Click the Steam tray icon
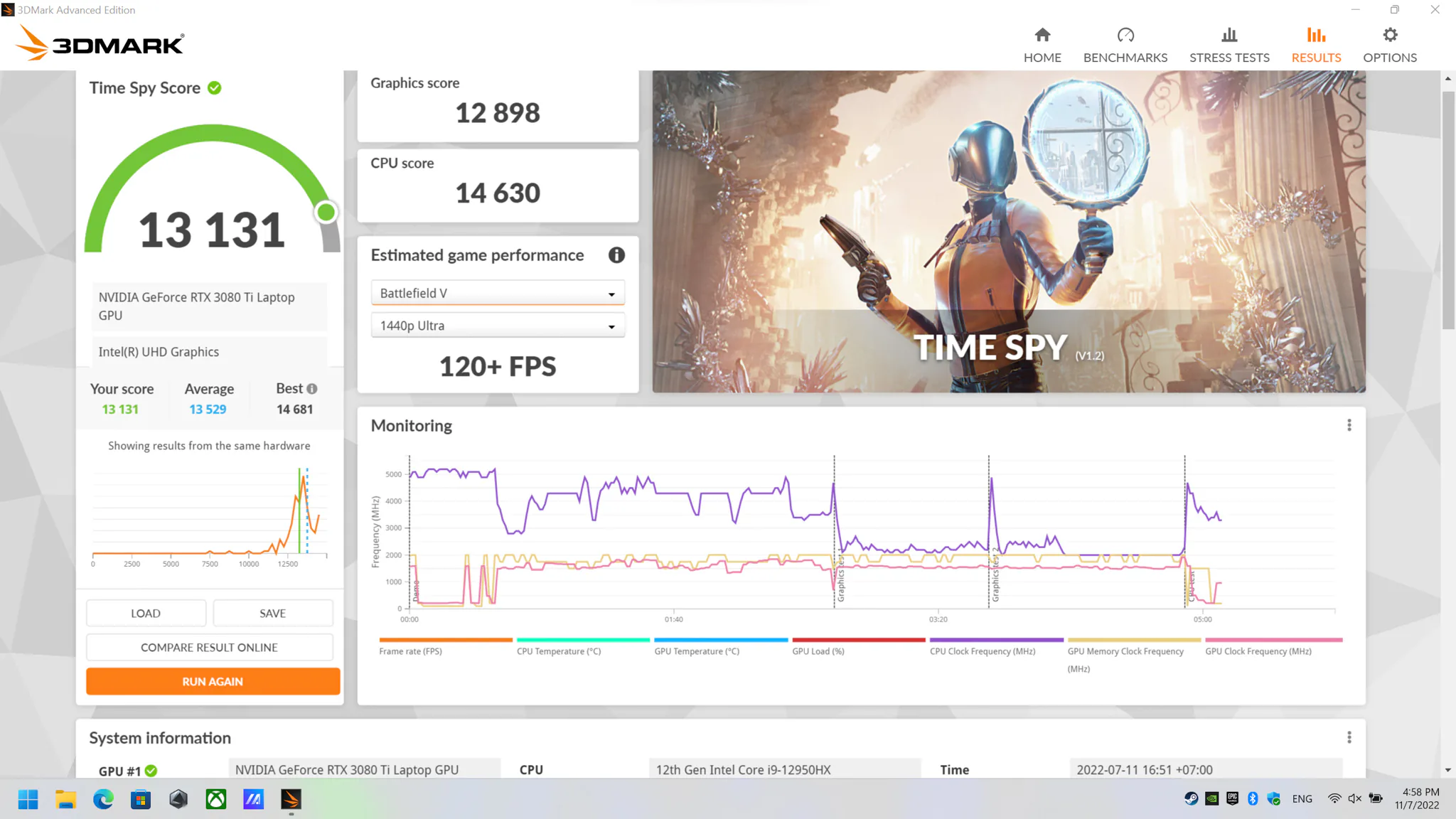1456x819 pixels. [x=1191, y=798]
